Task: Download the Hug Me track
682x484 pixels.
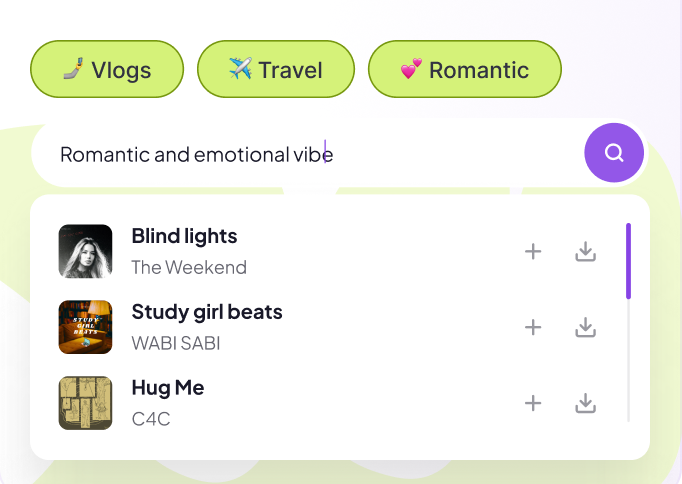Action: point(586,403)
